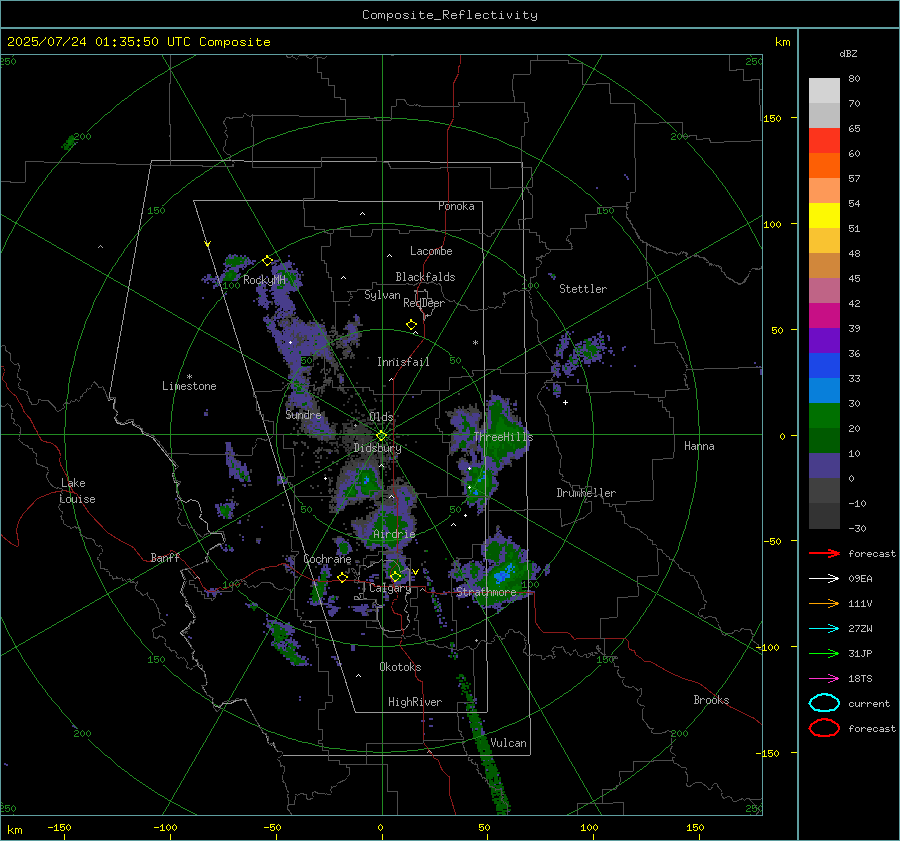Click the red 'forecast' ellipse legend icon
This screenshot has height=841, width=900.
point(824,728)
